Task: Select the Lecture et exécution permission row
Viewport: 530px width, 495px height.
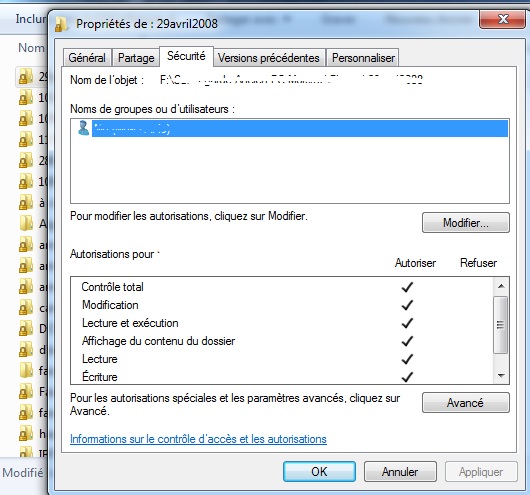Action: click(x=281, y=323)
